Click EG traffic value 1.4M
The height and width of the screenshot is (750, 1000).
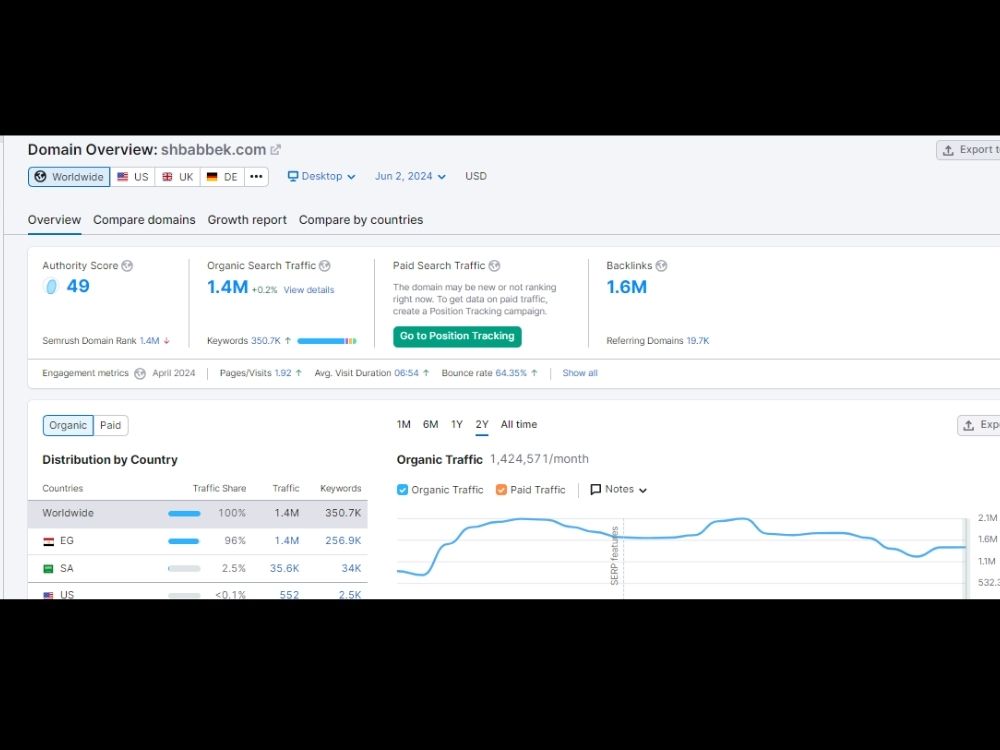pos(287,541)
